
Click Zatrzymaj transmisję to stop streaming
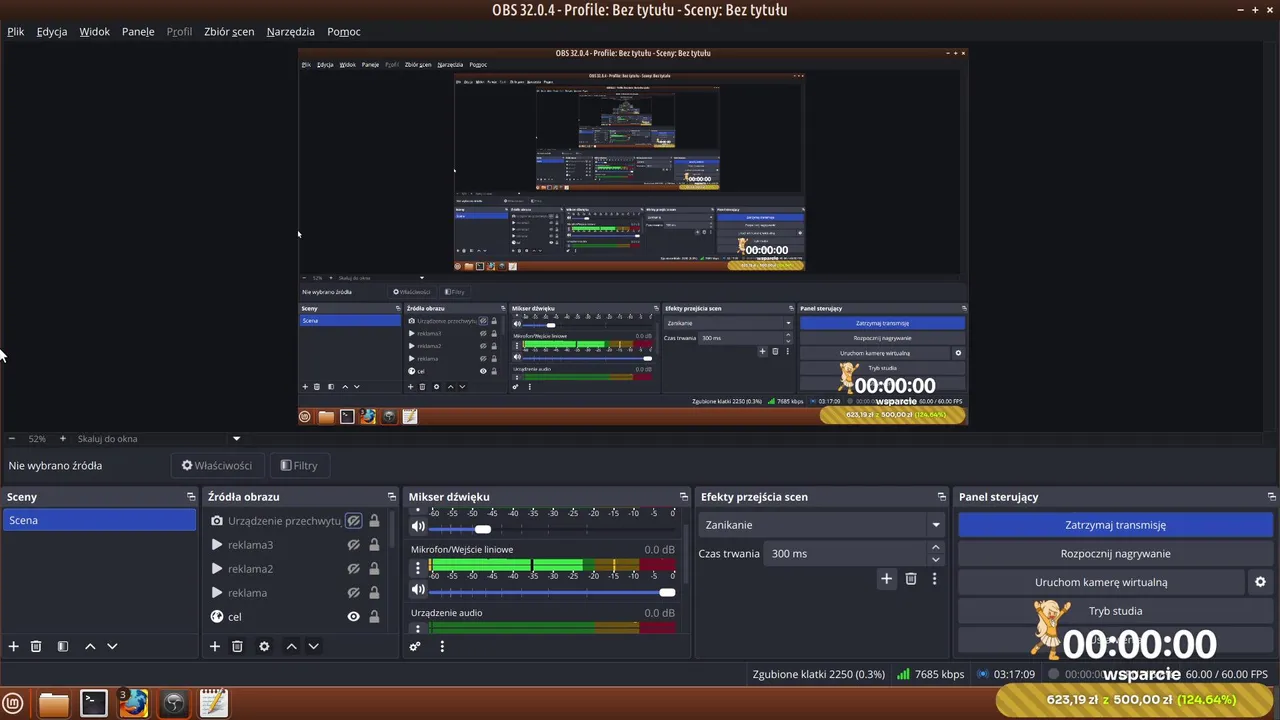coord(1115,525)
